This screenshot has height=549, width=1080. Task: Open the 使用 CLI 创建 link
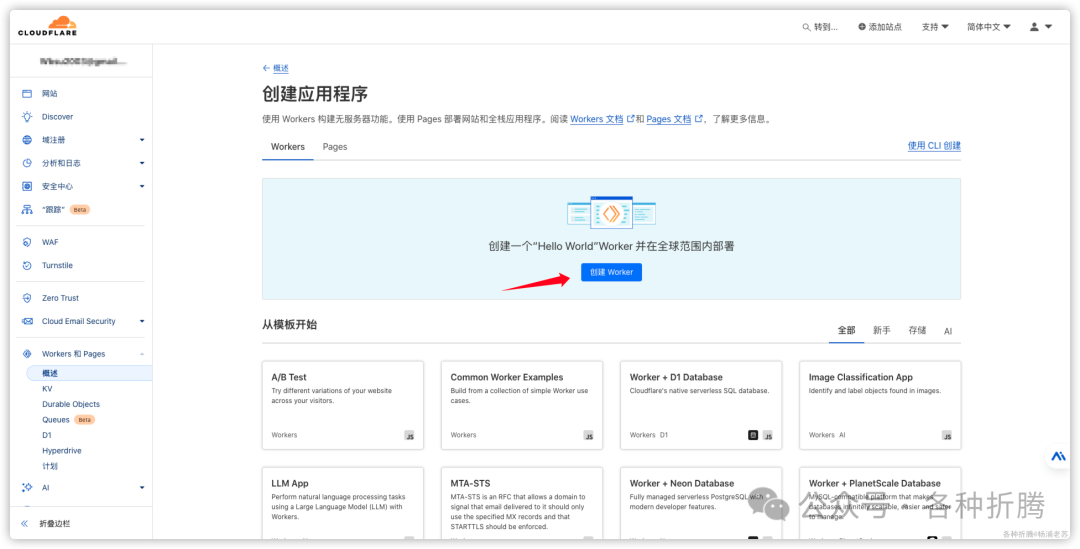(934, 146)
